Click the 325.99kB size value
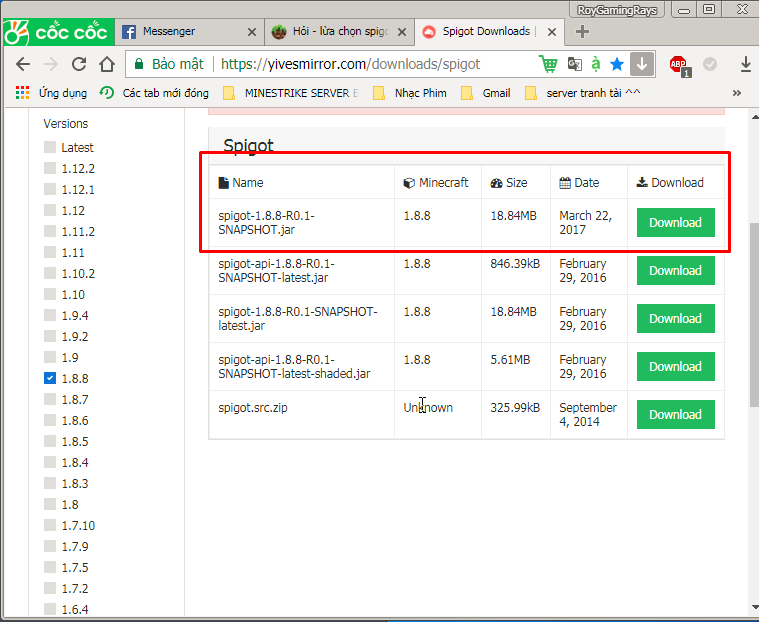 [x=515, y=408]
